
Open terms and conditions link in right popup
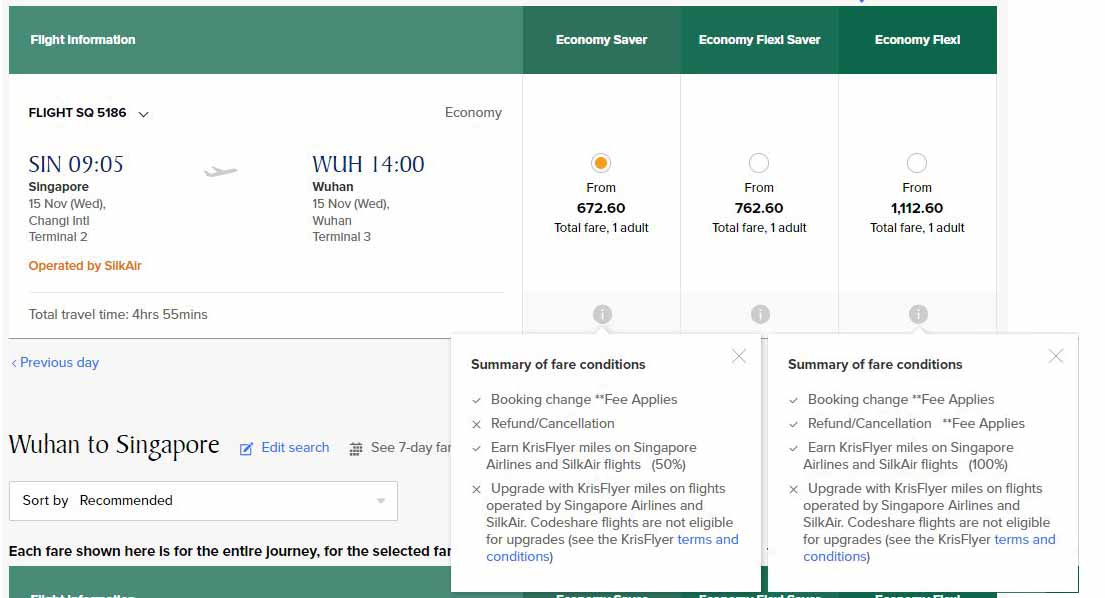(x=1024, y=540)
